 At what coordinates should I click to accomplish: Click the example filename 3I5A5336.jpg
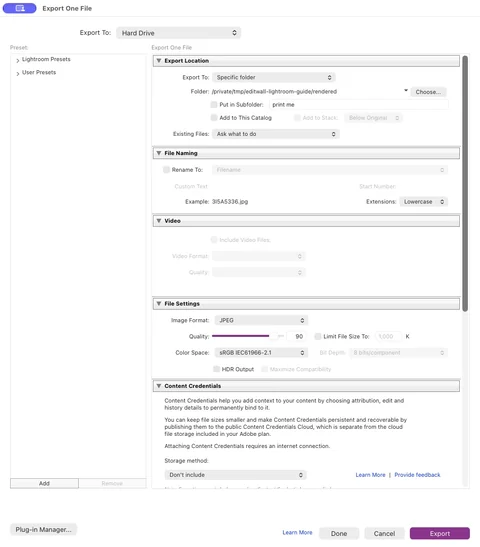click(230, 202)
